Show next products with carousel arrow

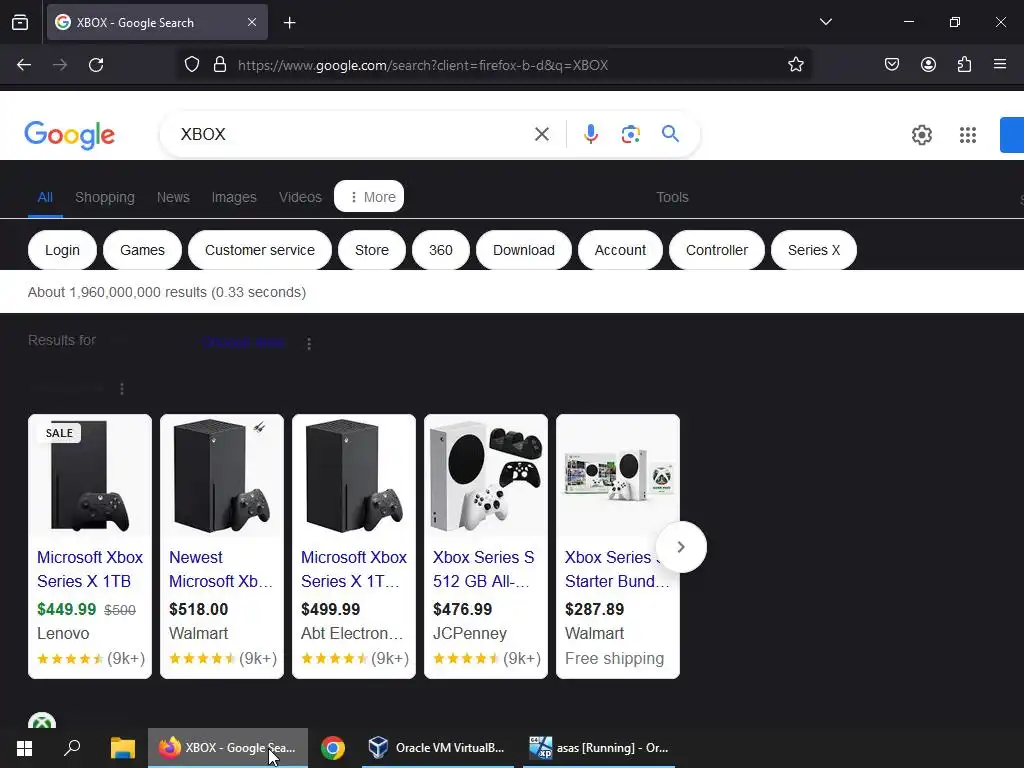(680, 547)
